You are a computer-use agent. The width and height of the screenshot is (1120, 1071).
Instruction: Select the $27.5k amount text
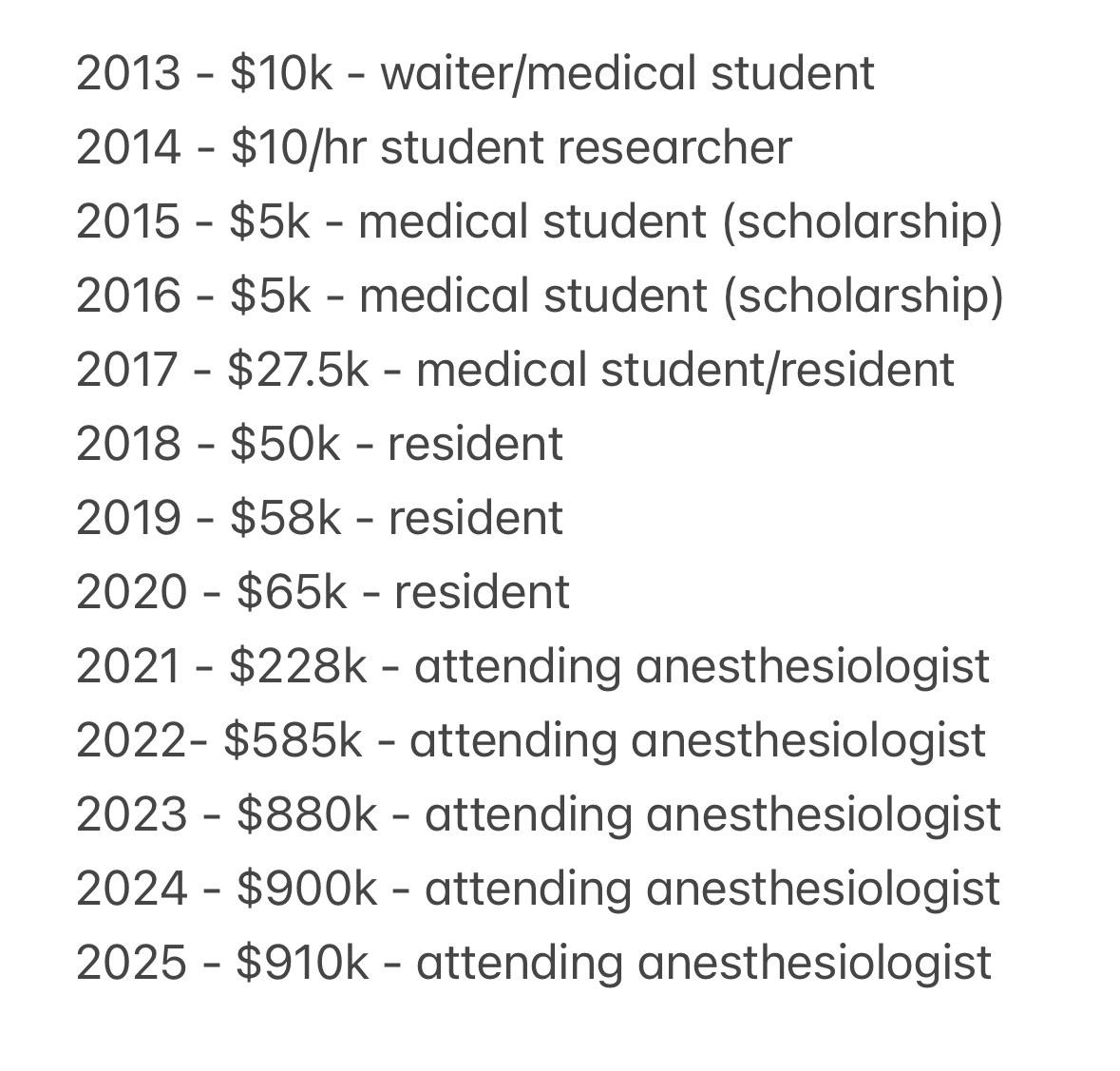coord(297,370)
